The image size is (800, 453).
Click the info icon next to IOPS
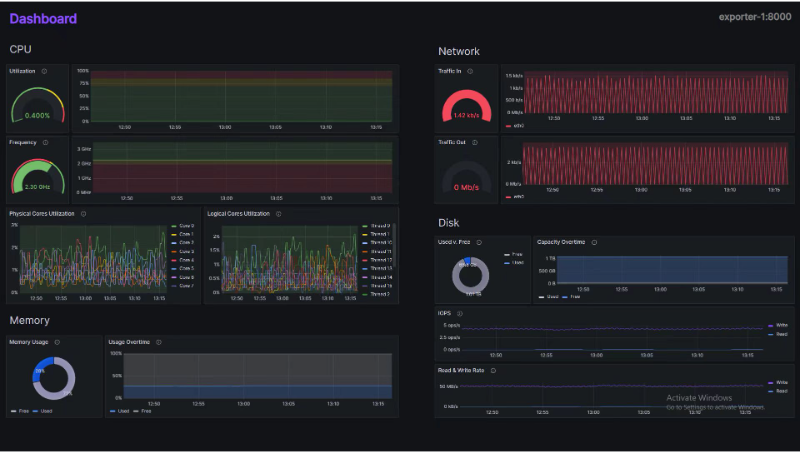coord(460,314)
